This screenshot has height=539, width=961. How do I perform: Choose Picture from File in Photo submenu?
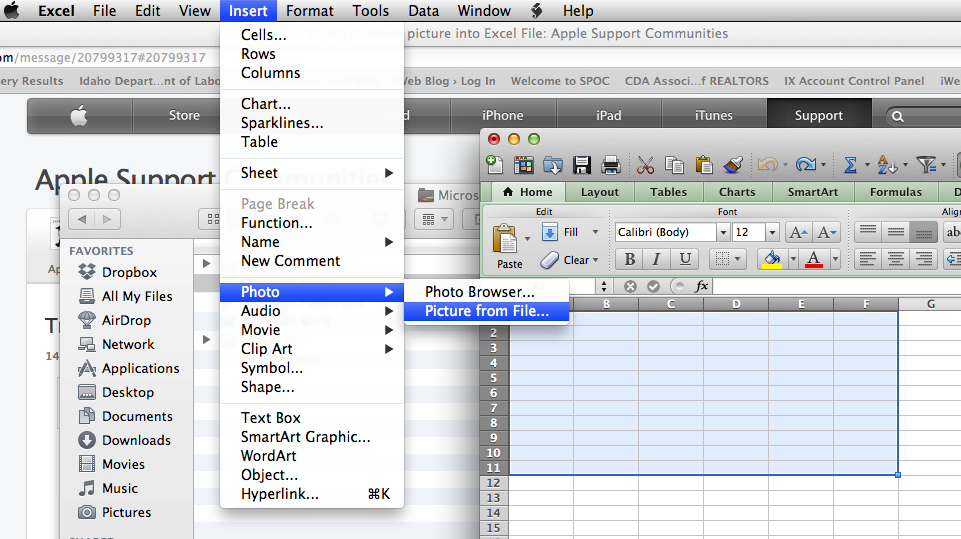487,311
